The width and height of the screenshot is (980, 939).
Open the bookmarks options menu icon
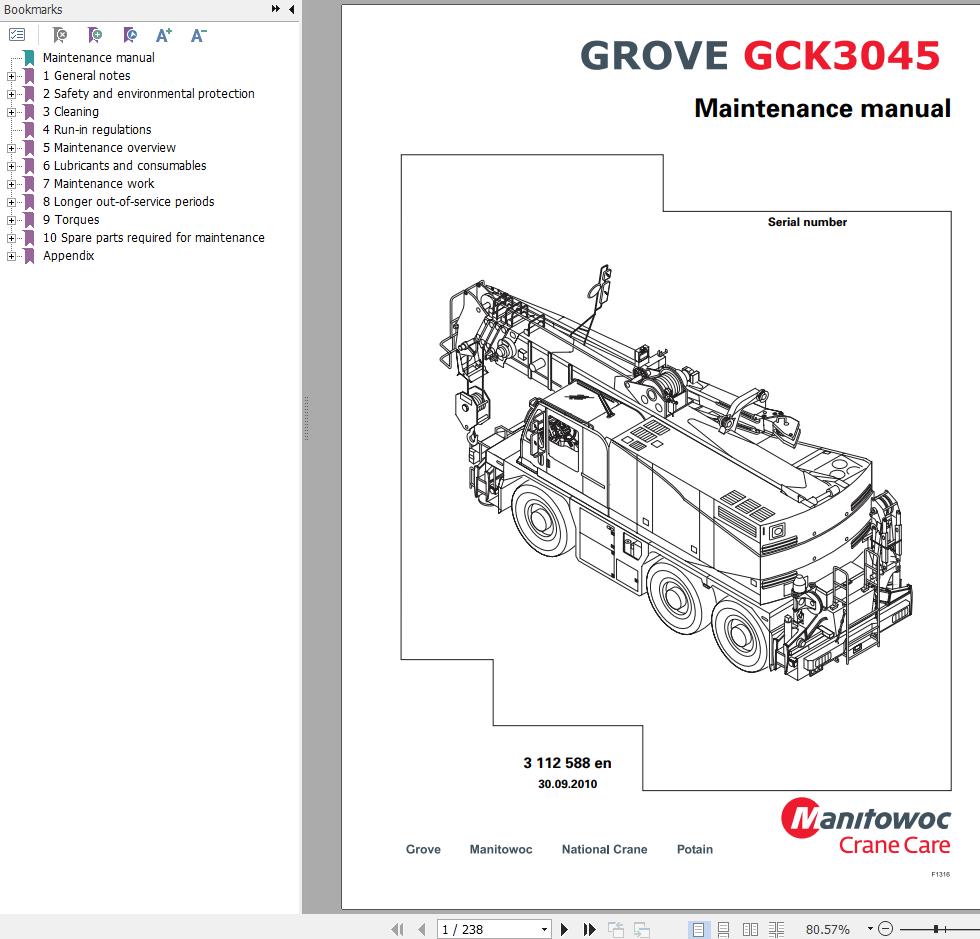click(x=17, y=35)
